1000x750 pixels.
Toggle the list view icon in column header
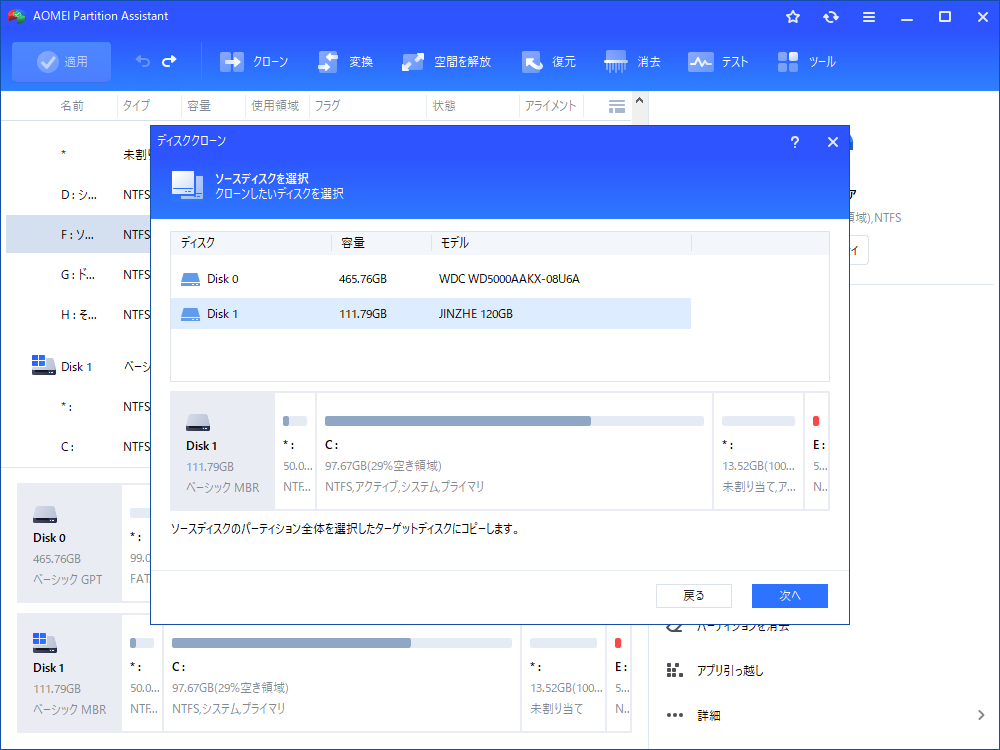pyautogui.click(x=617, y=107)
